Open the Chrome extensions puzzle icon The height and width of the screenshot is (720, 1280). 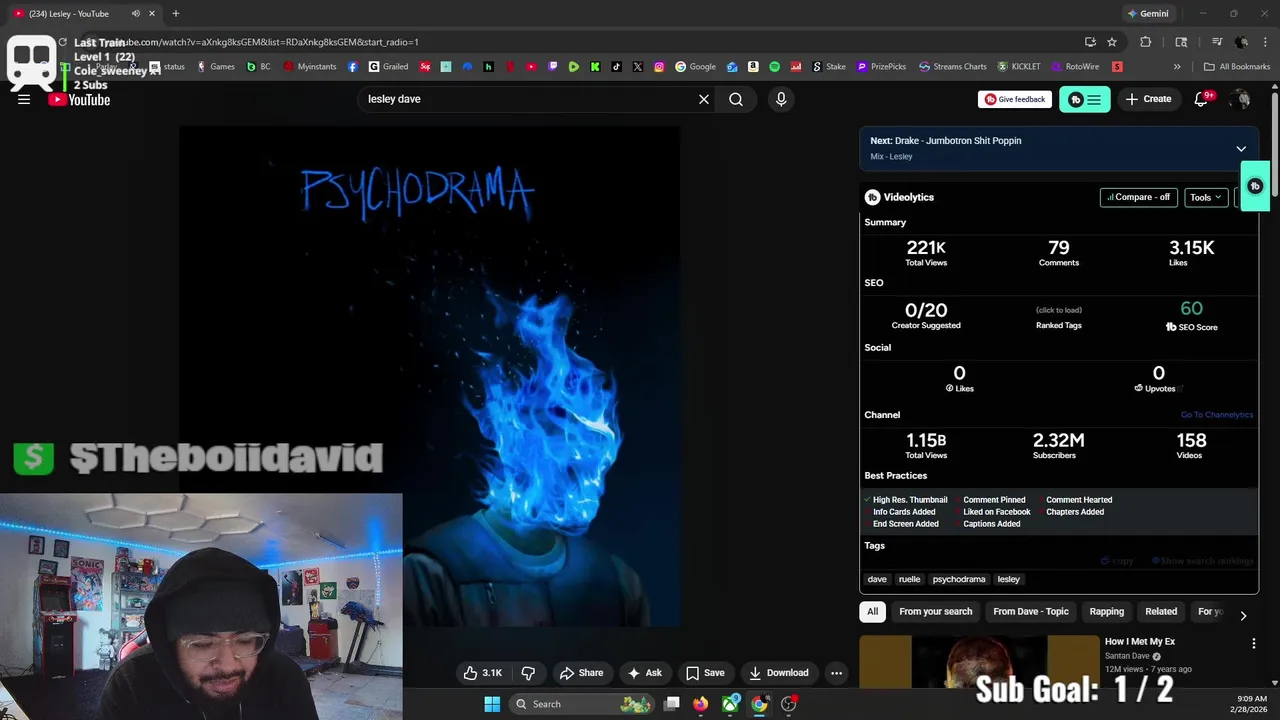pos(1146,42)
